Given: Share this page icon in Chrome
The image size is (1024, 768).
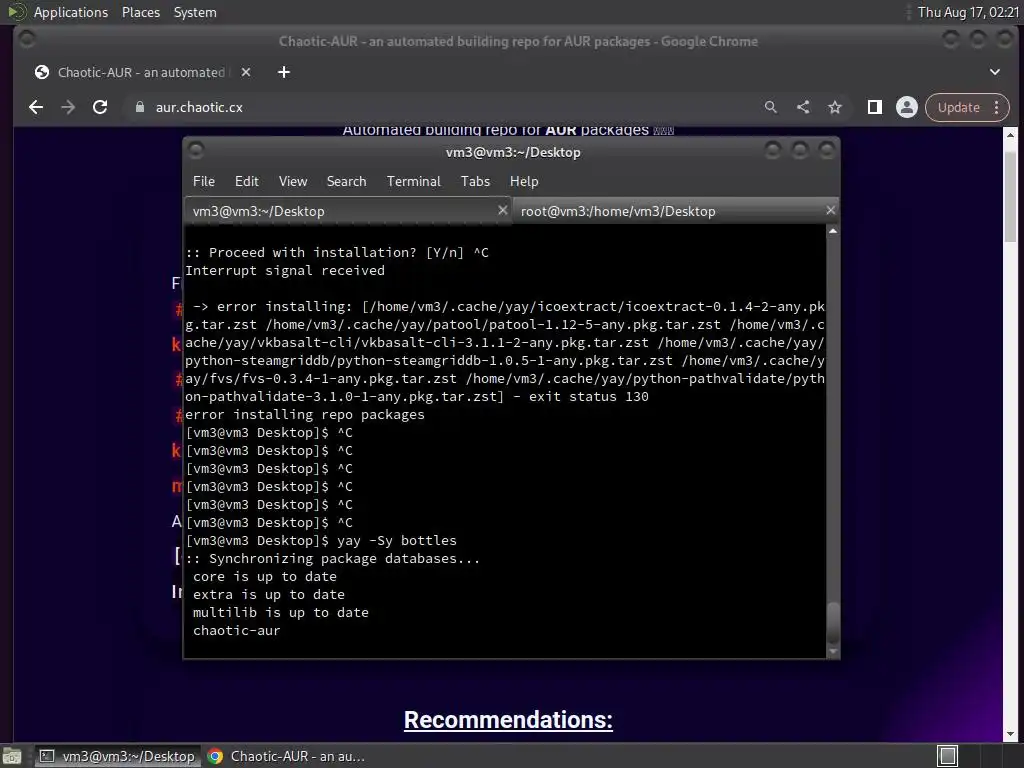Looking at the screenshot, I should [803, 107].
